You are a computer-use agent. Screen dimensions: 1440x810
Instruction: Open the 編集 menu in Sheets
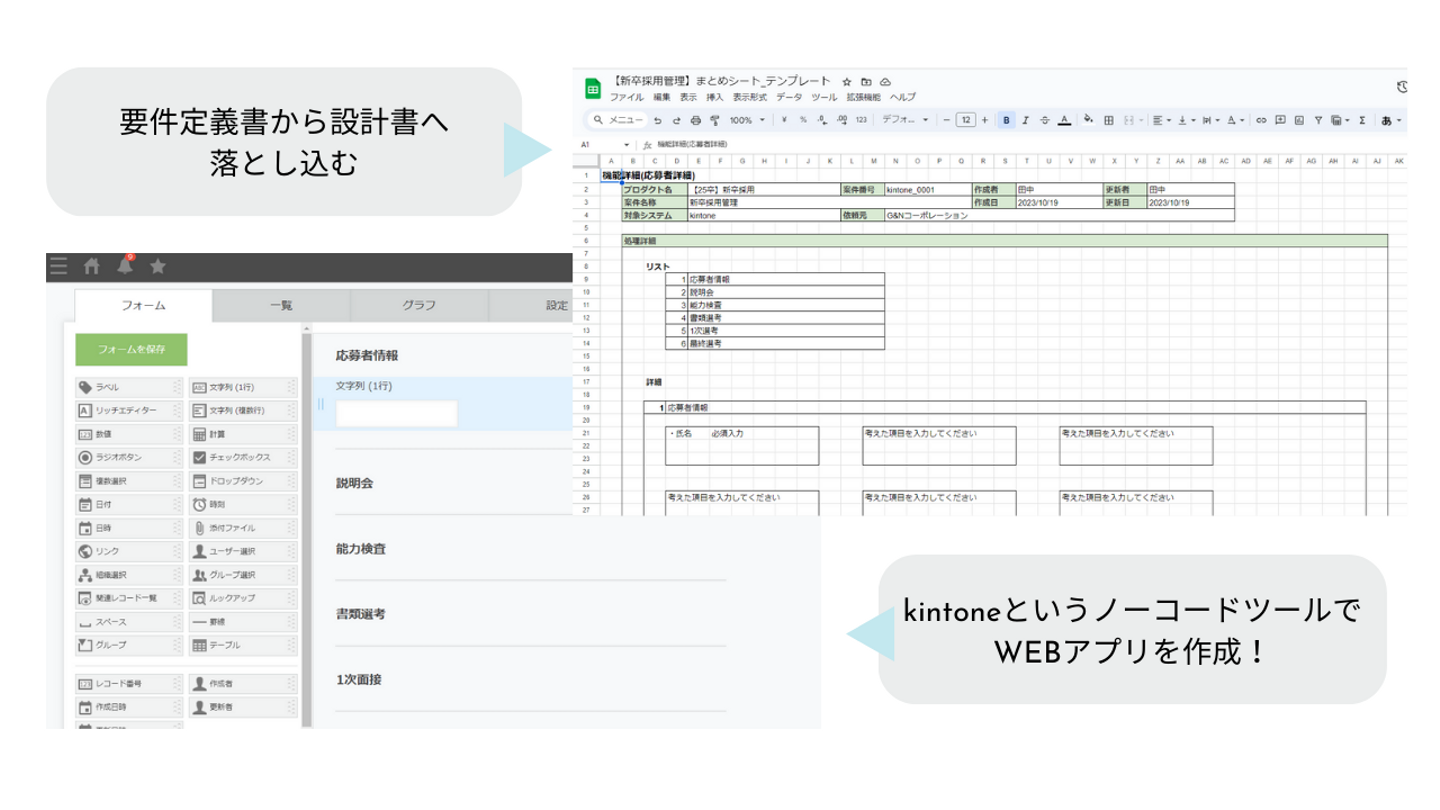pyautogui.click(x=661, y=97)
